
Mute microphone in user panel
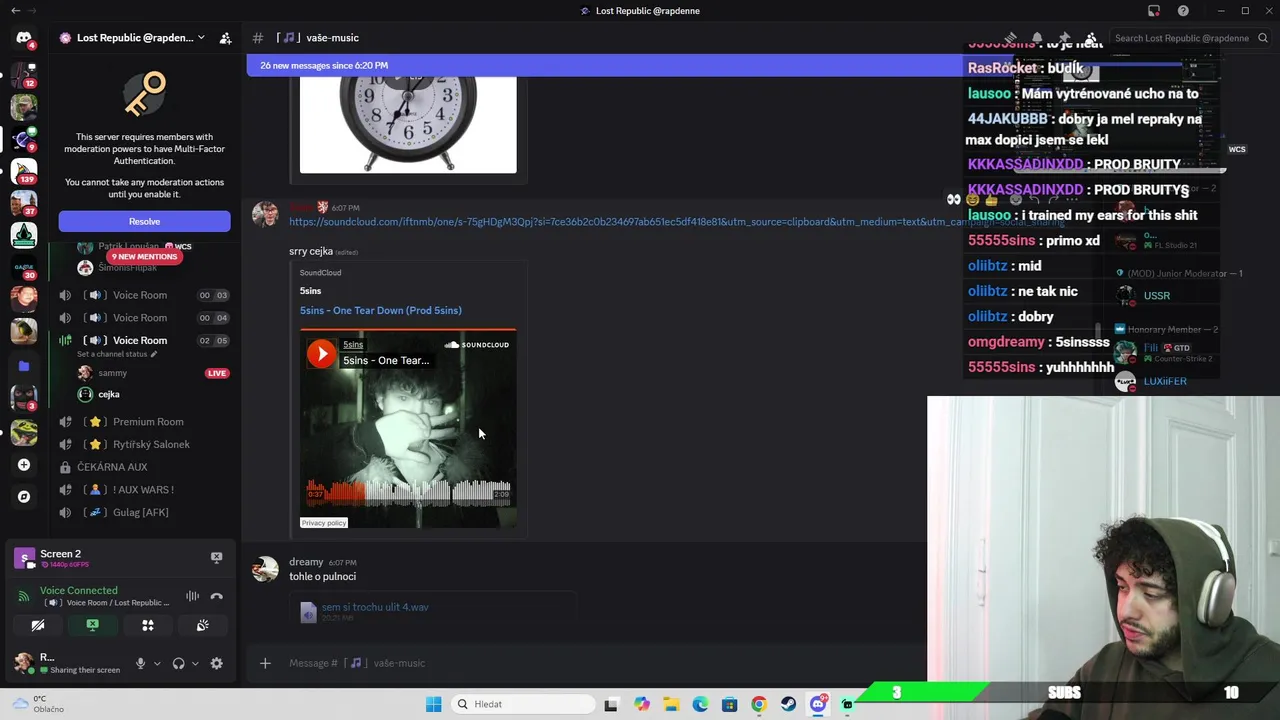pyautogui.click(x=140, y=663)
